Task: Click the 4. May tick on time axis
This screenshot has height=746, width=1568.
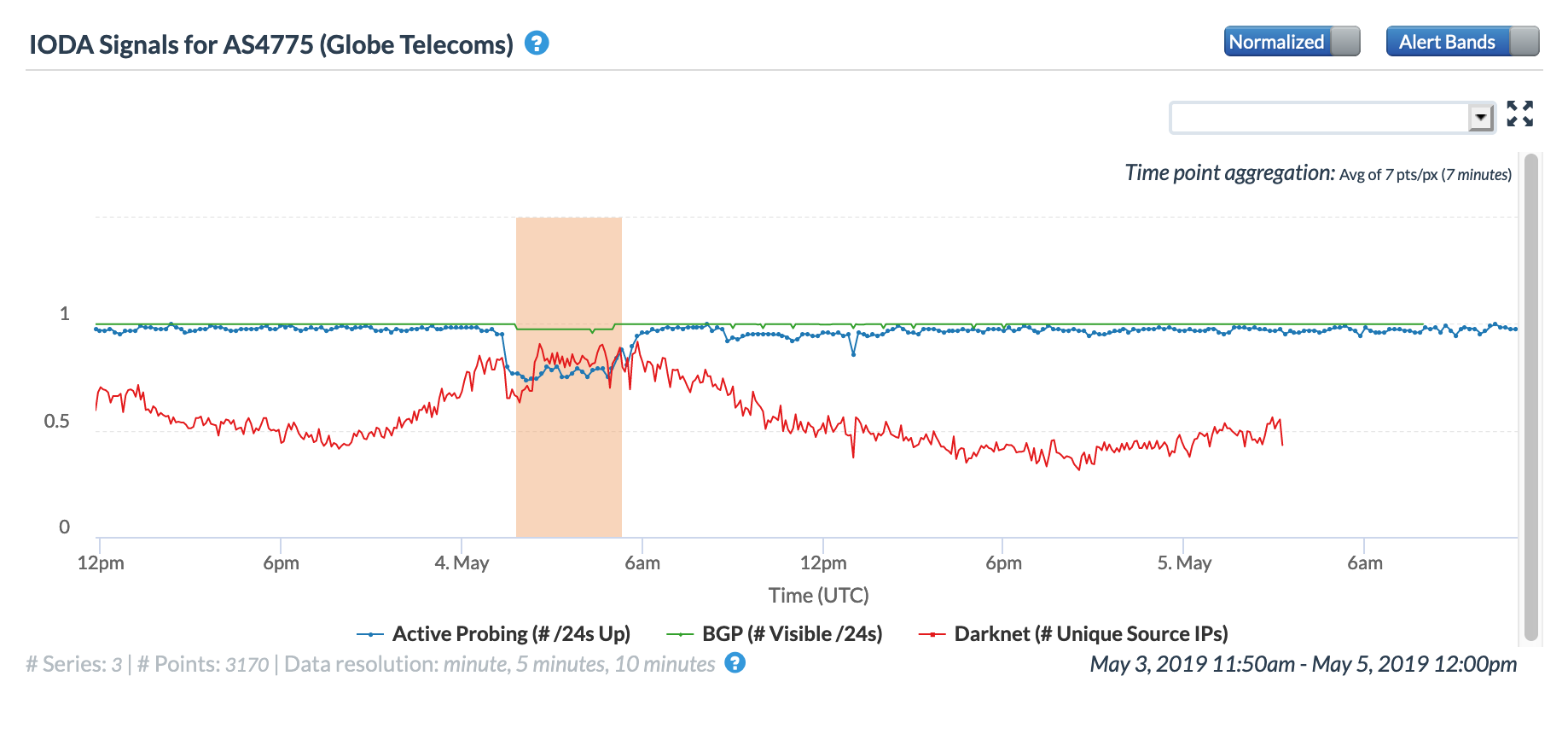Action: point(462,563)
